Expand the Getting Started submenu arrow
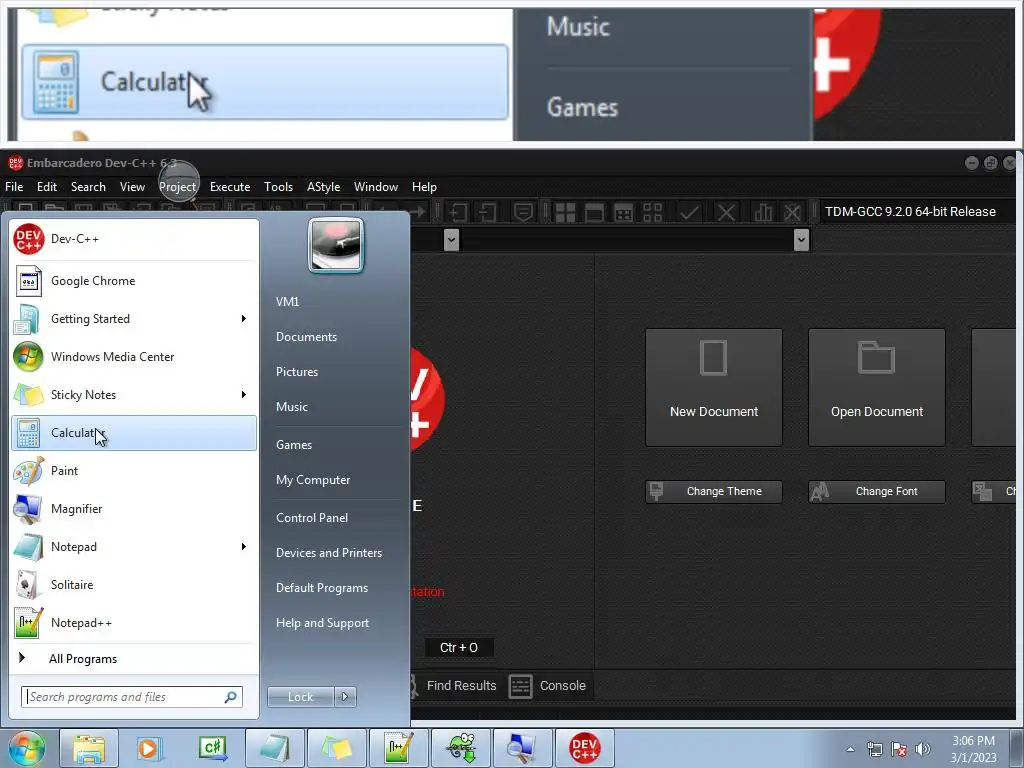This screenshot has width=1024, height=768. coord(244,319)
